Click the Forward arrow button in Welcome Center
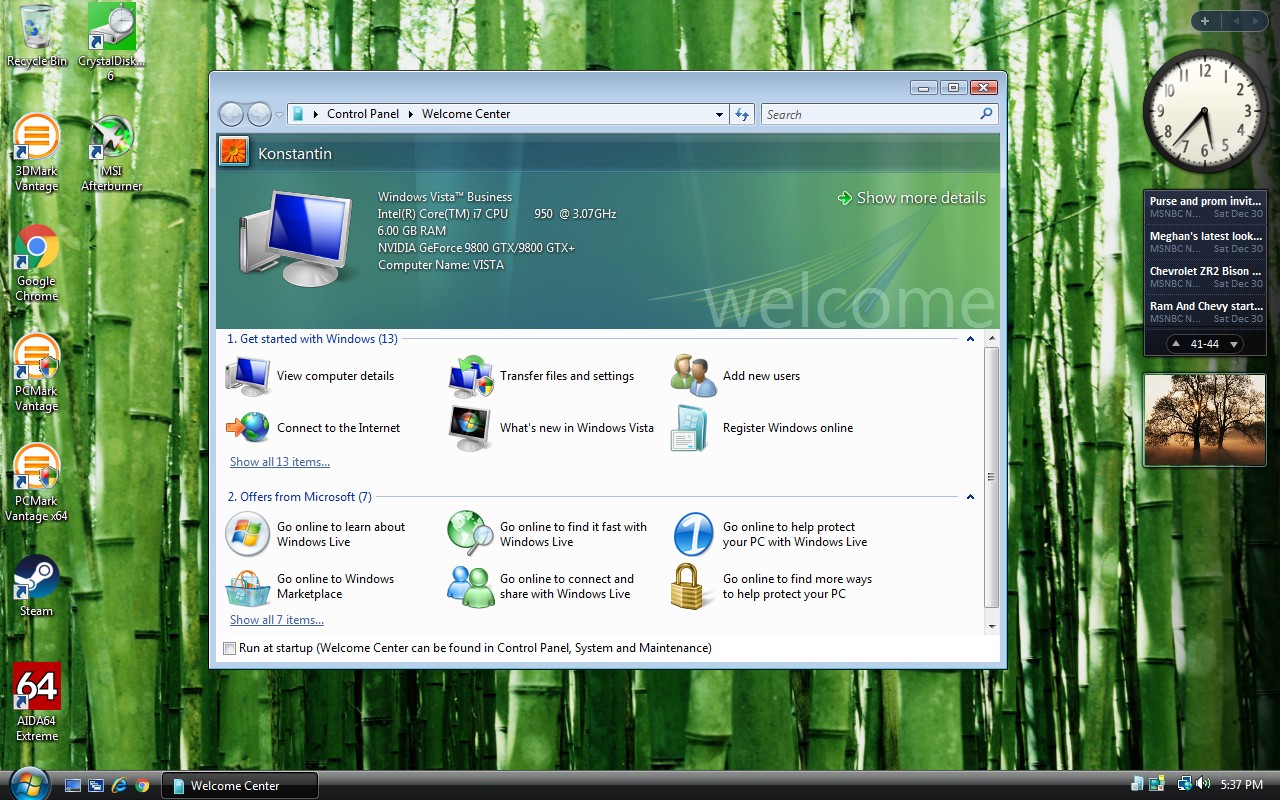The image size is (1280, 800). [259, 114]
